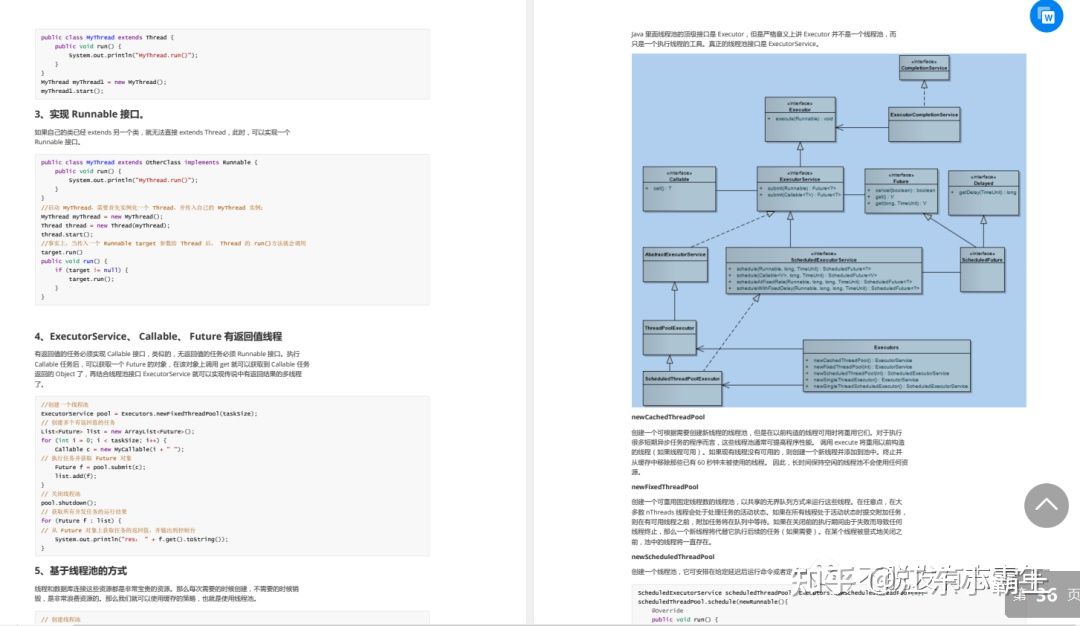The image size is (1080, 626).
Task: Click the round back-to-top arrow button
Action: click(1046, 505)
